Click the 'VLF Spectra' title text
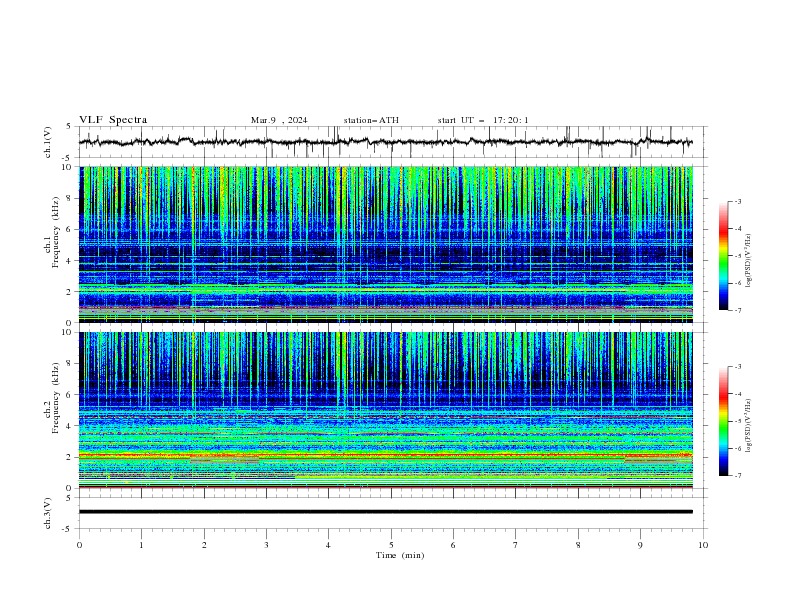 coord(113,120)
